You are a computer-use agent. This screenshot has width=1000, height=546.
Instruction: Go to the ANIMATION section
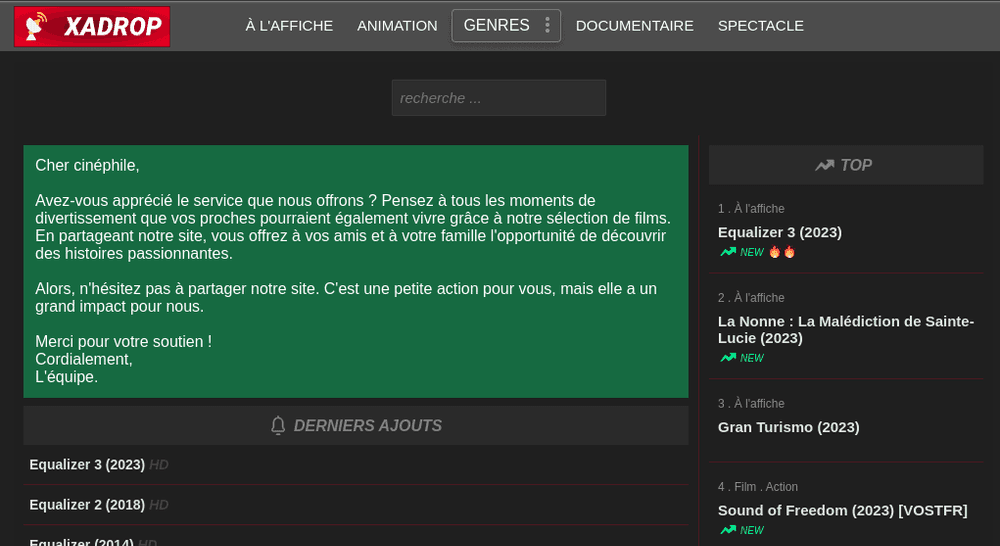pyautogui.click(x=397, y=26)
